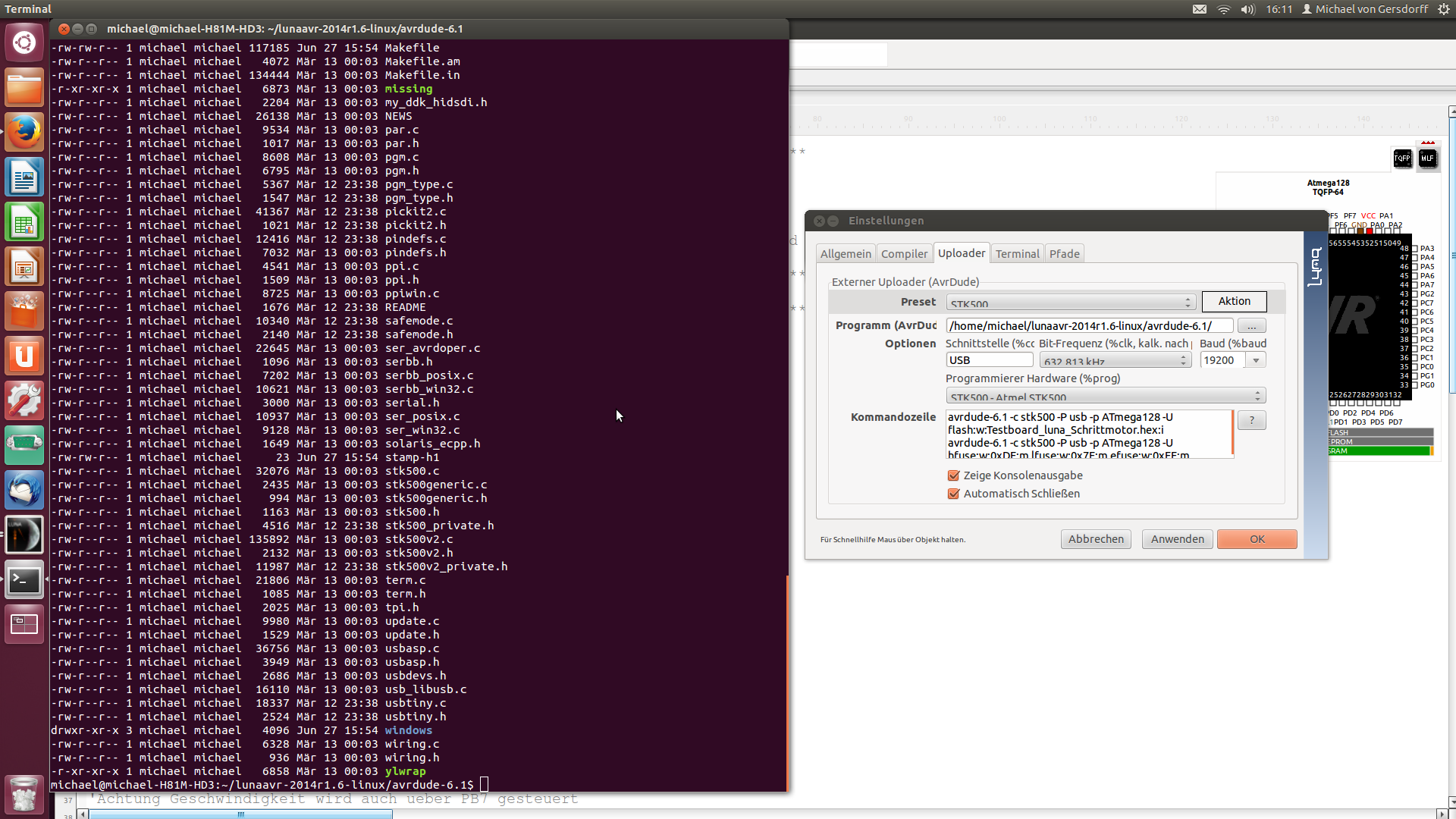Open the Baud rate dropdown arrow
This screenshot has height=819, width=1456.
[1256, 360]
